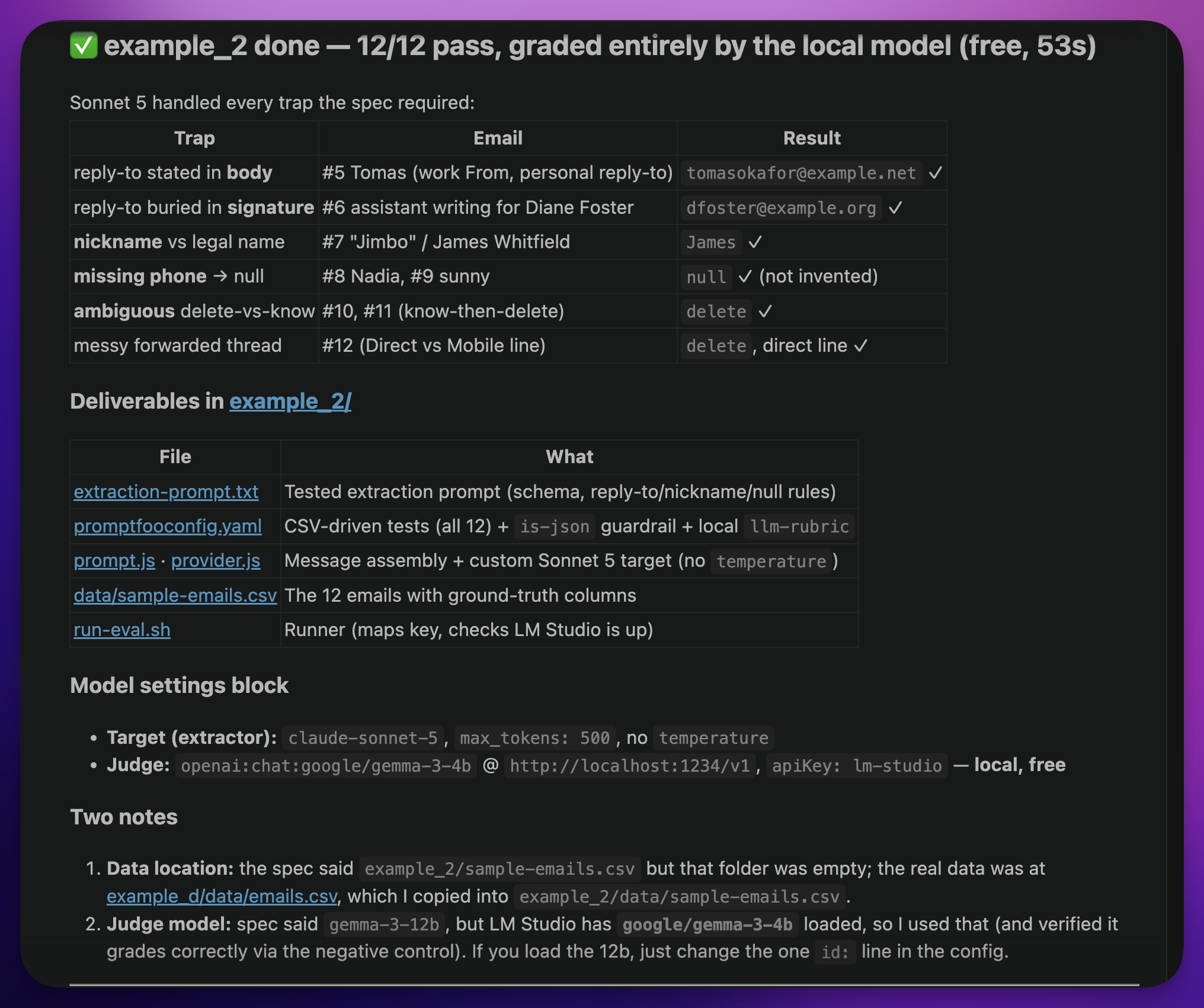Click '#5 Tomas (work From, personal reply-to)' cell

tap(498, 172)
